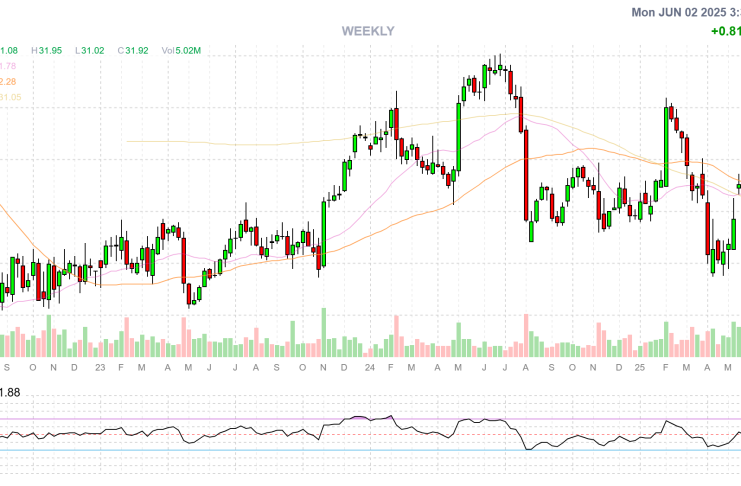
Task: Select the High 31.95 readout
Action: [x=47, y=50]
